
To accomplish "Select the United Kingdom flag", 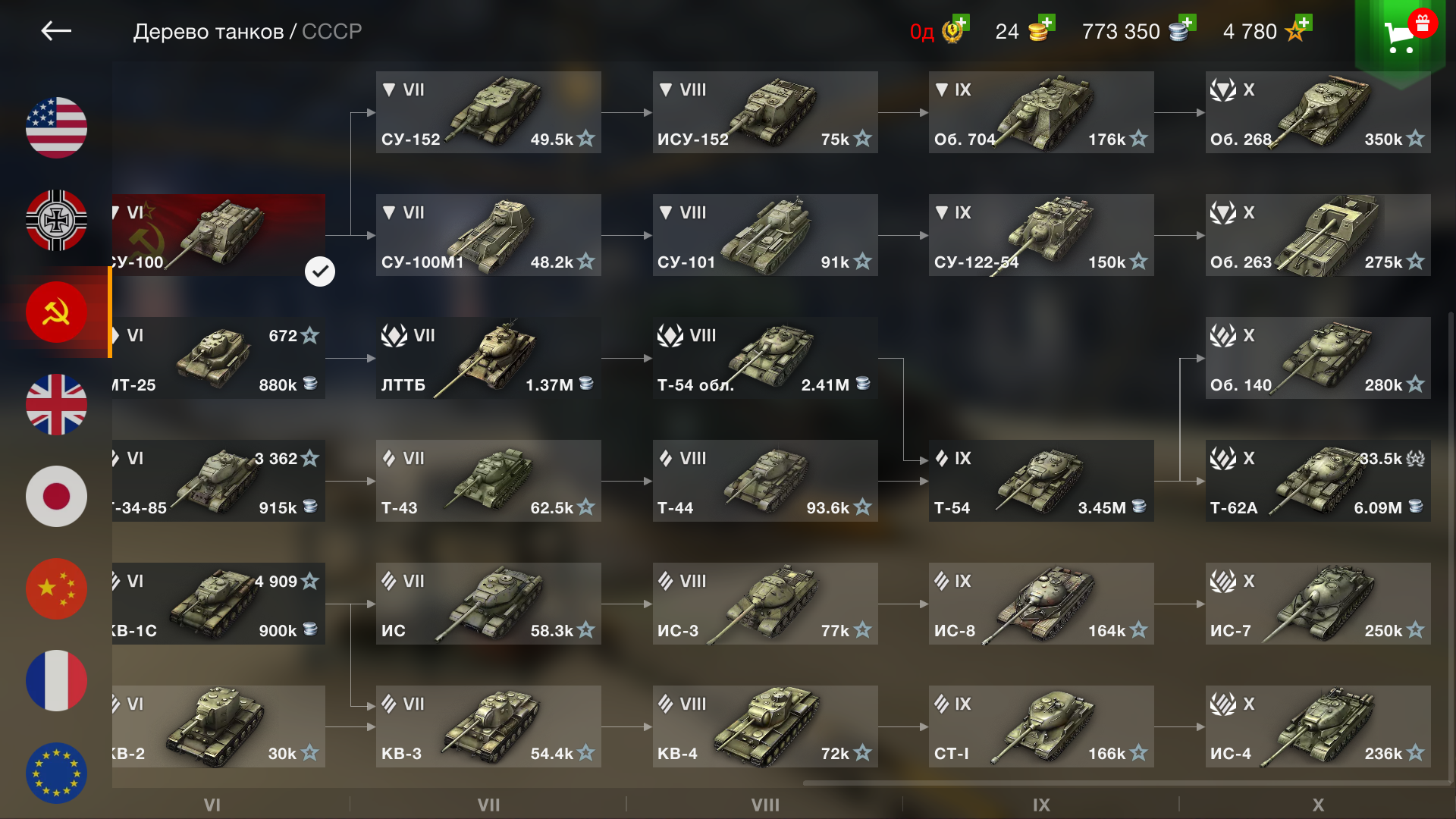I will (x=56, y=404).
